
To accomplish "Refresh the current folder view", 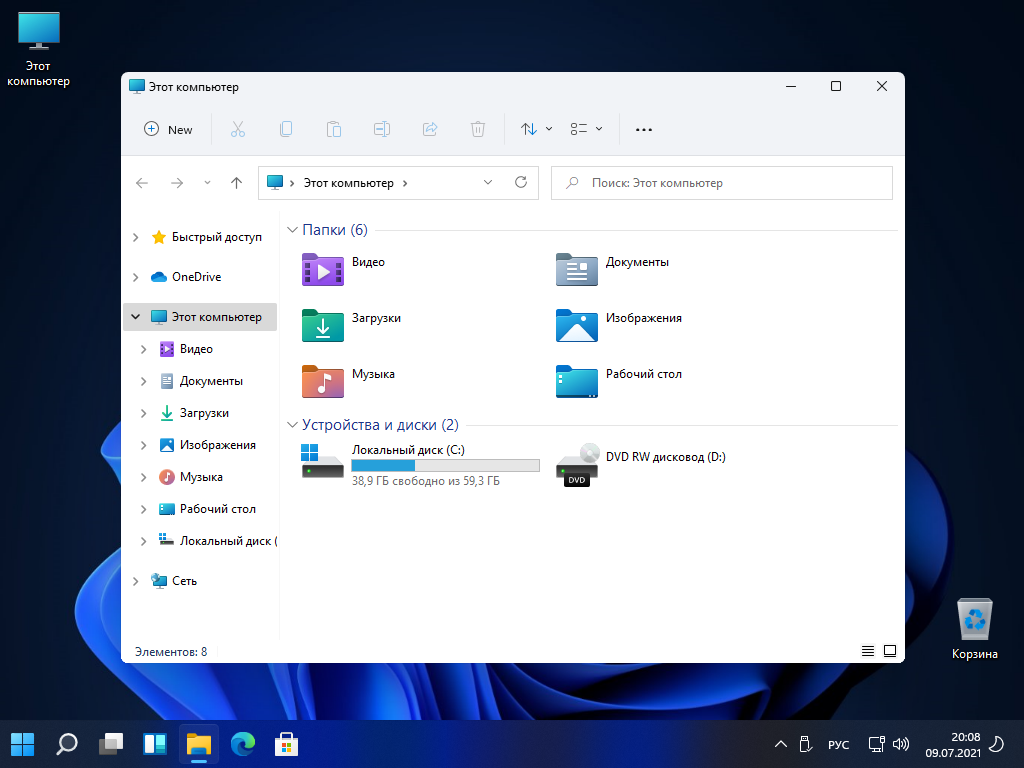I will point(520,183).
